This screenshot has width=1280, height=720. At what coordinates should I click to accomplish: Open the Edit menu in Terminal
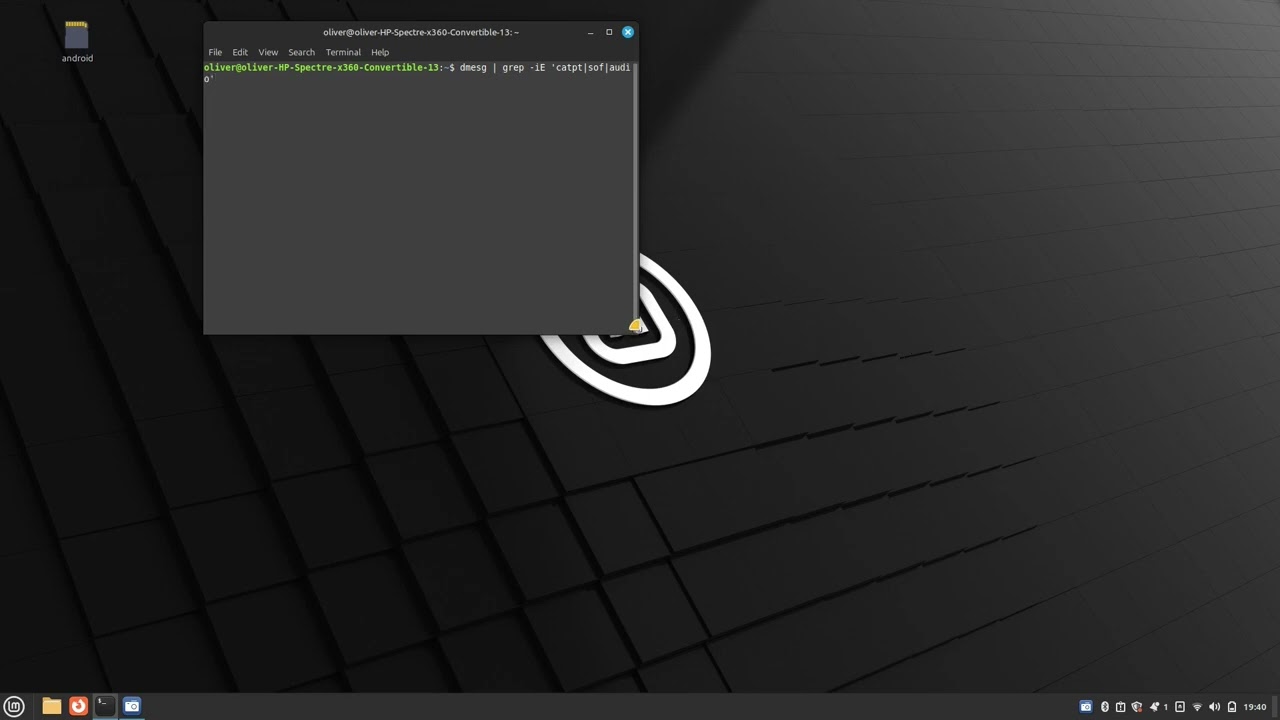point(240,52)
